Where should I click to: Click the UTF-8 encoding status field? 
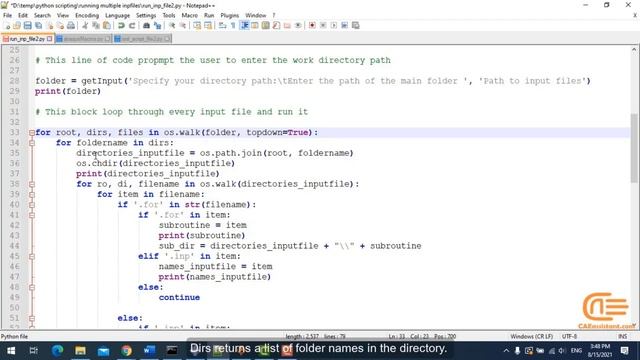pos(569,336)
